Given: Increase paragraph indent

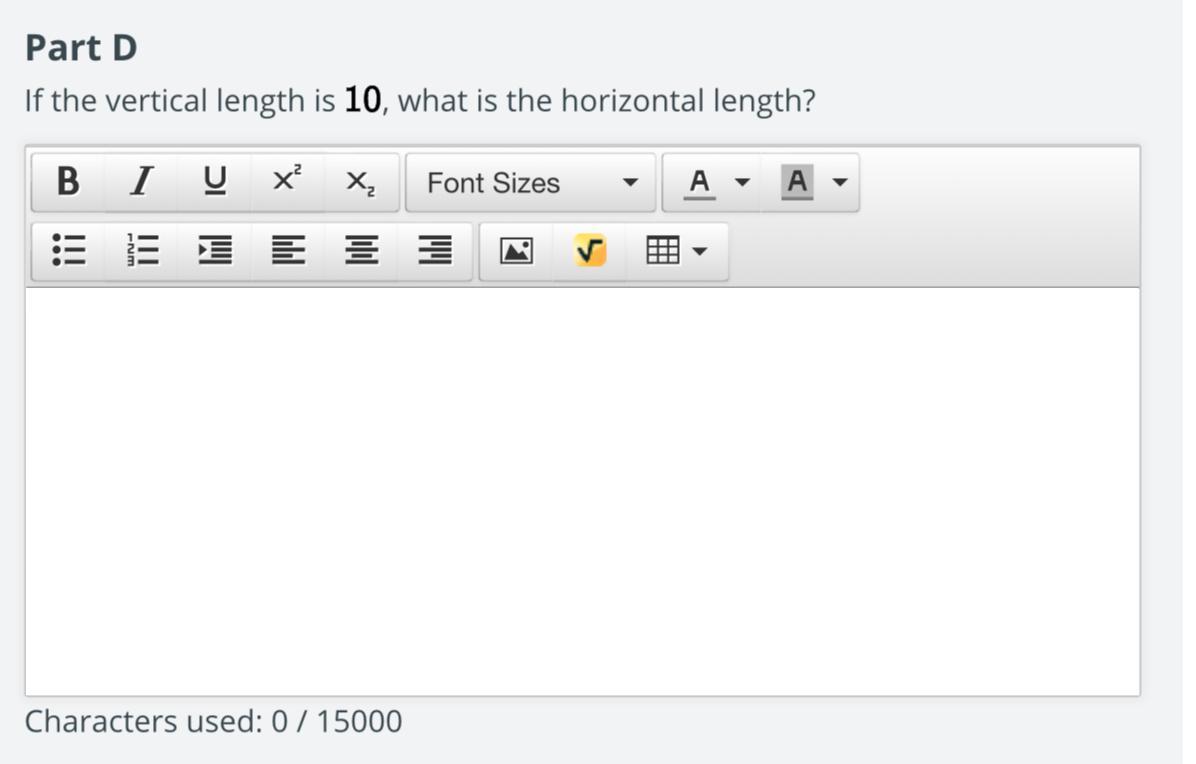Looking at the screenshot, I should tap(214, 251).
